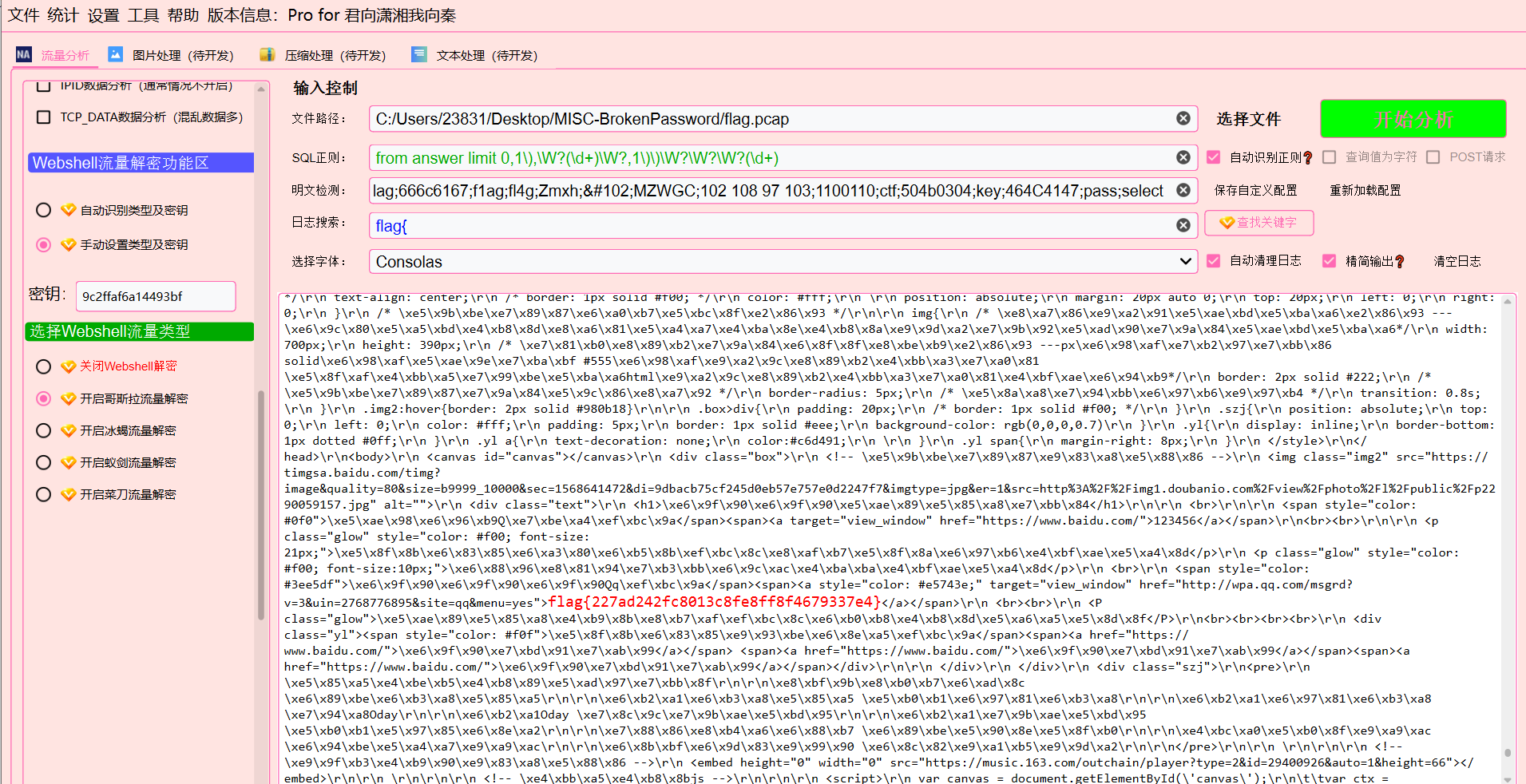Click the log output scroll-down arrow
The height and width of the screenshot is (784, 1526).
[1508, 778]
